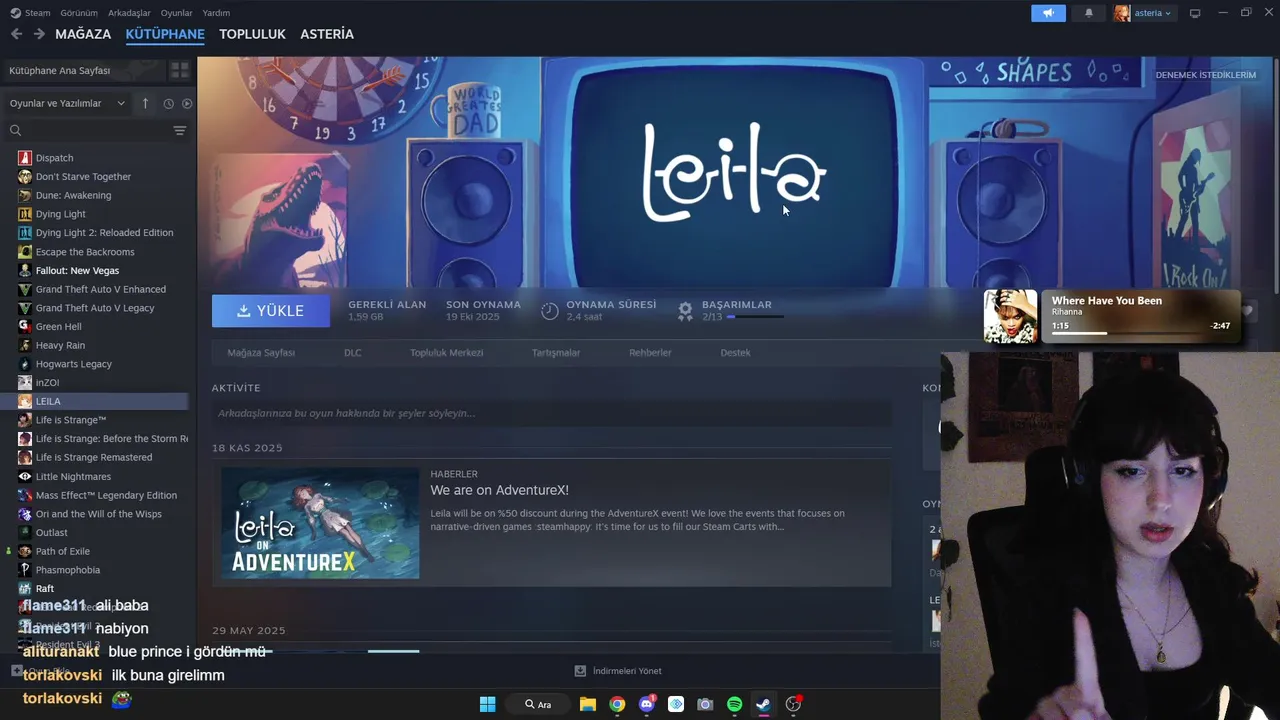The width and height of the screenshot is (1280, 720).
Task: Go forward with the right arrow
Action: 39,34
